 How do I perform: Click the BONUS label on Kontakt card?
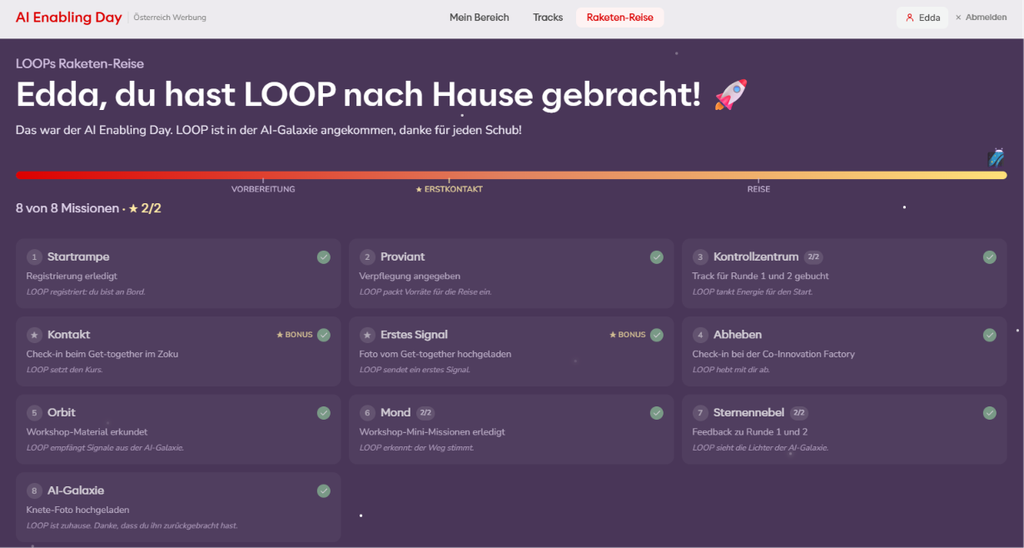click(x=295, y=335)
